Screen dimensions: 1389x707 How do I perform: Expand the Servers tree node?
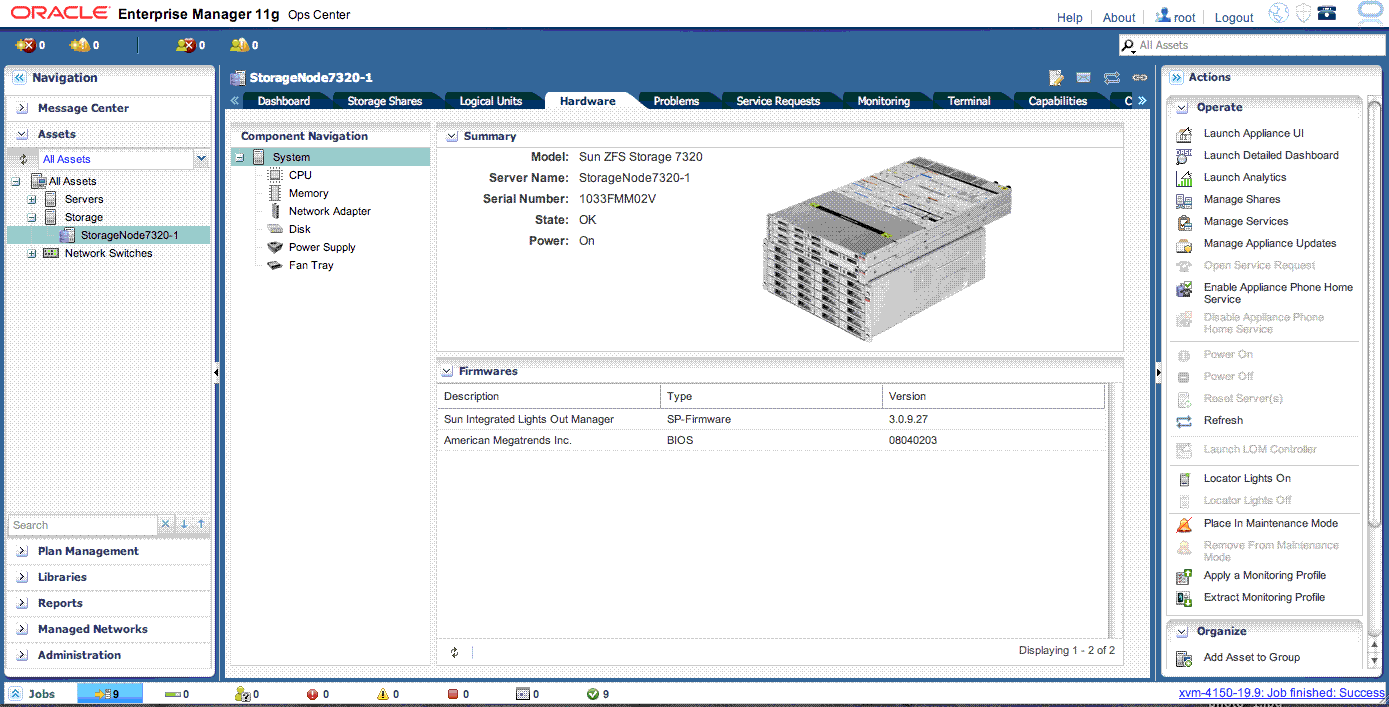click(x=32, y=200)
